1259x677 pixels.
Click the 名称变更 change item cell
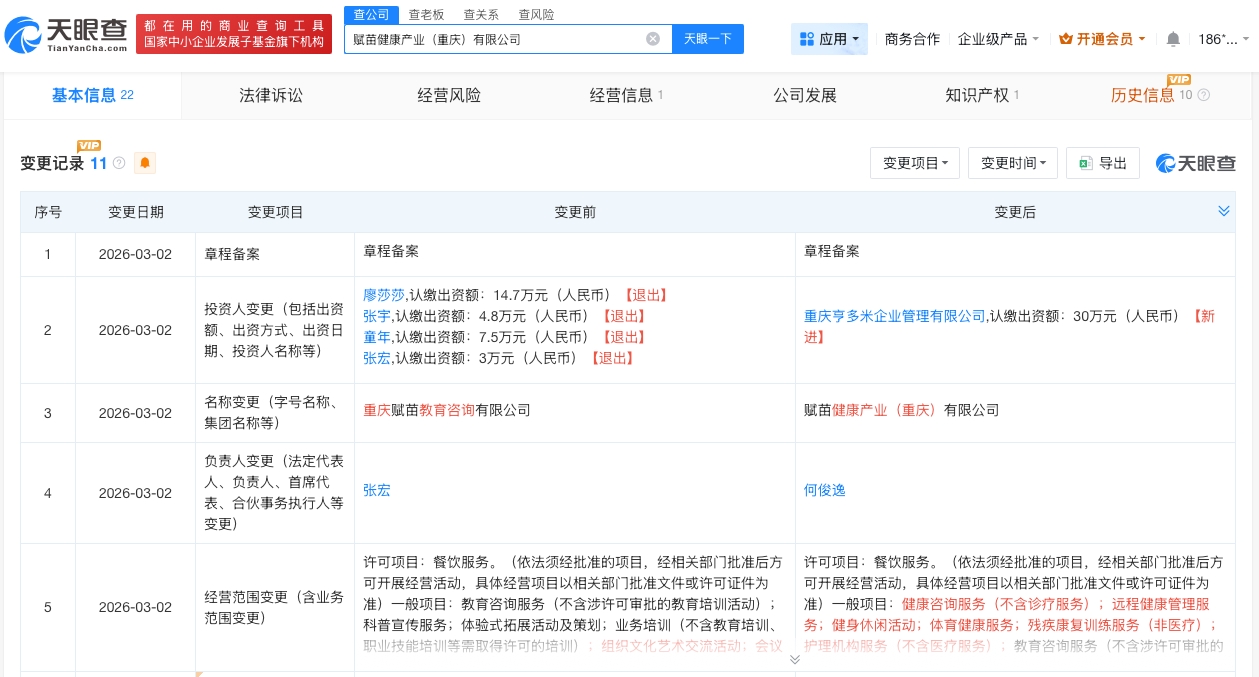click(x=275, y=412)
